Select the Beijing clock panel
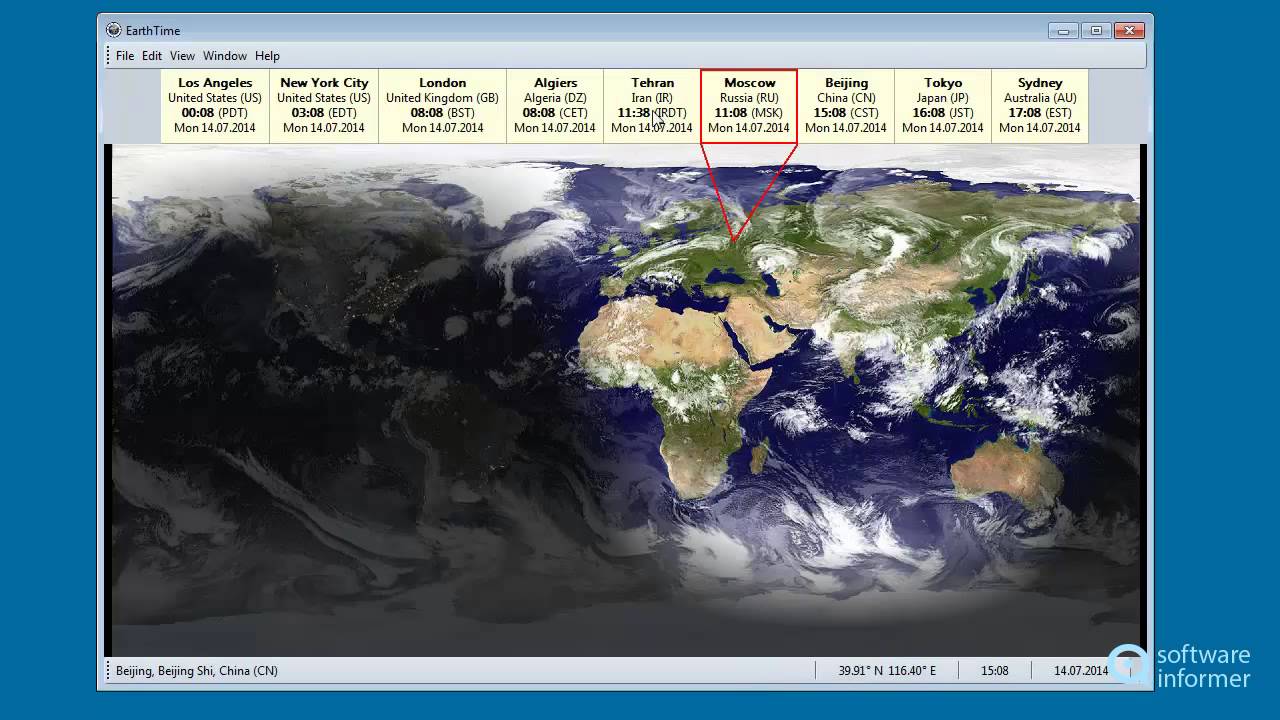The height and width of the screenshot is (720, 1280). pyautogui.click(x=846, y=106)
